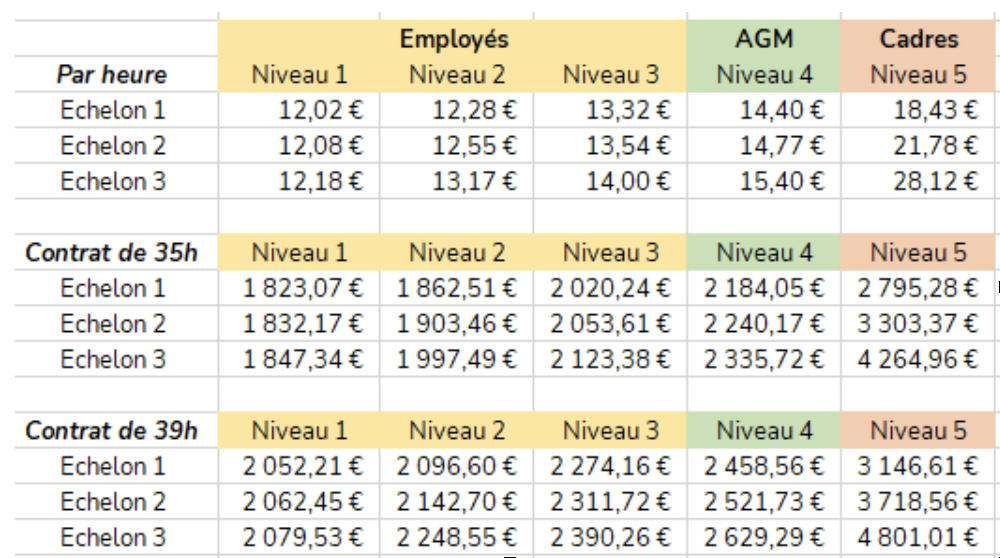This screenshot has height=558, width=1000.
Task: Select the Contrat de 35h label cell
Action: [x=111, y=253]
